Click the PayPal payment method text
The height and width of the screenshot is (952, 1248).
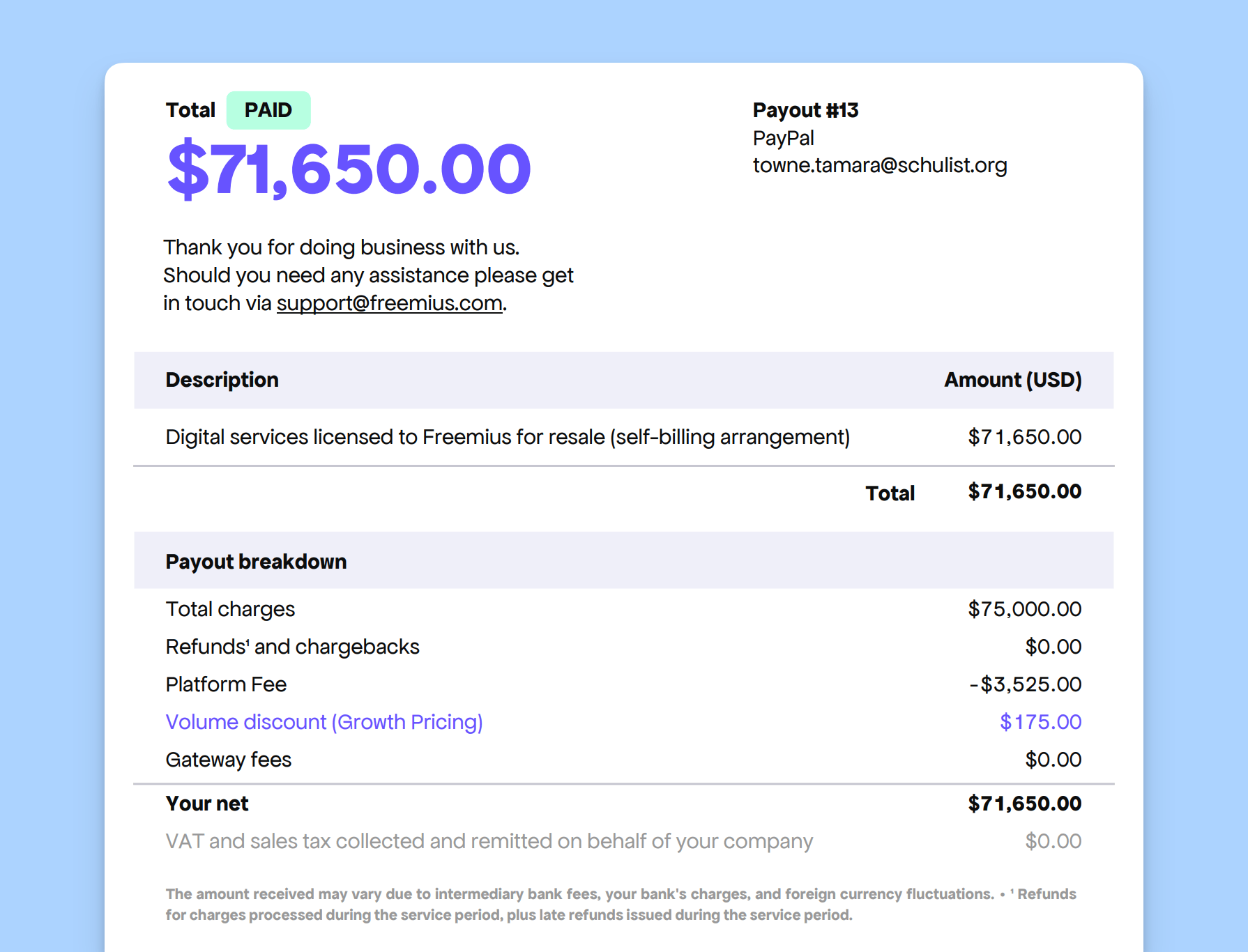coord(783,138)
